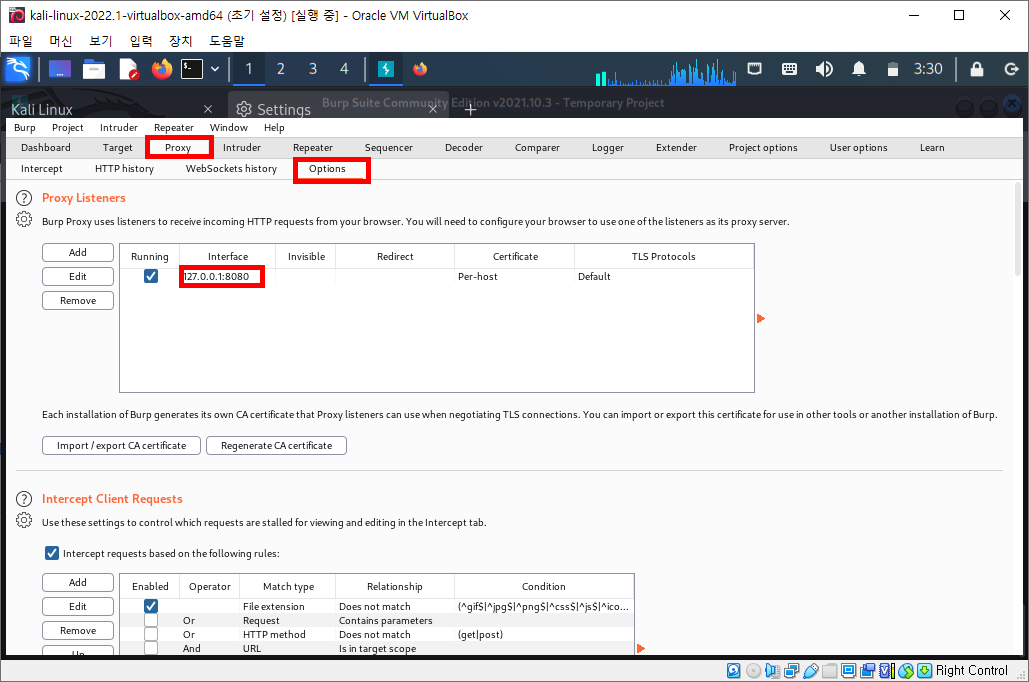The width and height of the screenshot is (1029, 682).
Task: Open the Project menu
Action: [68, 127]
